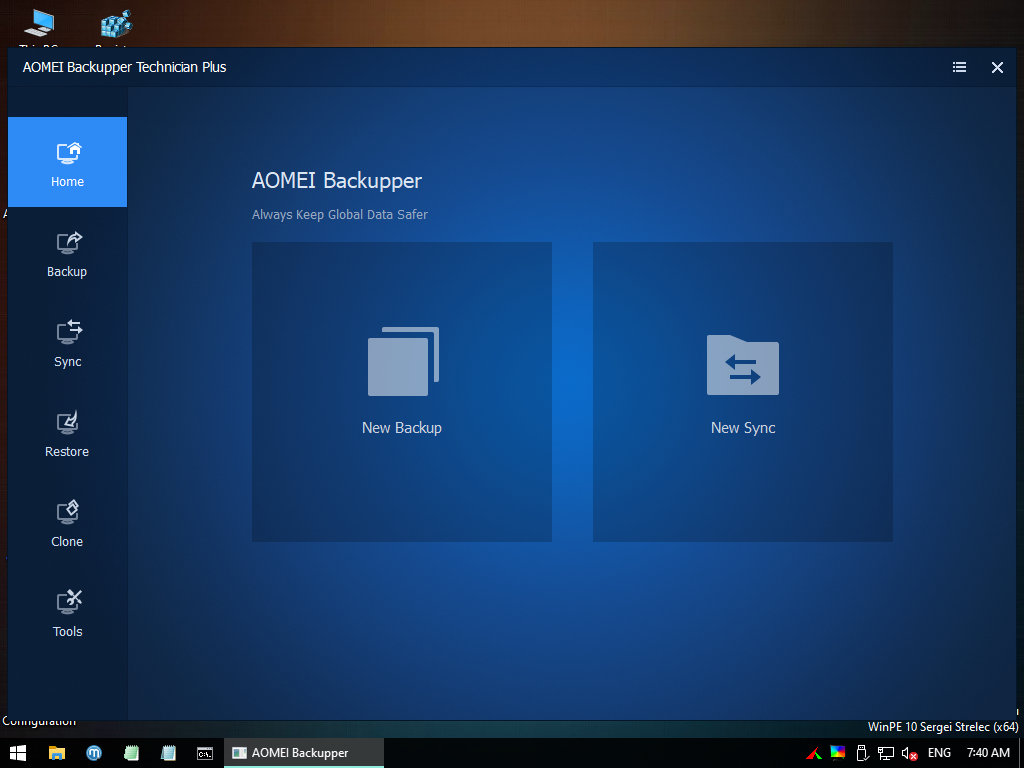Viewport: 1024px width, 768px height.
Task: Click the New Backup tile
Action: coord(402,392)
